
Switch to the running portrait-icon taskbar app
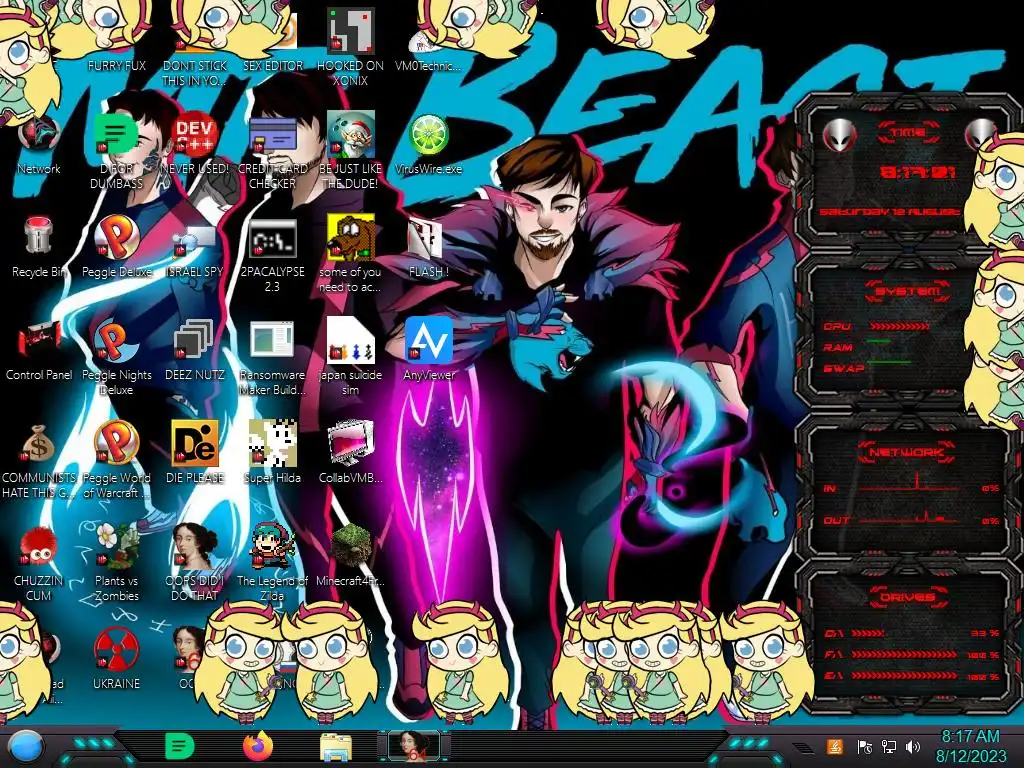point(413,746)
